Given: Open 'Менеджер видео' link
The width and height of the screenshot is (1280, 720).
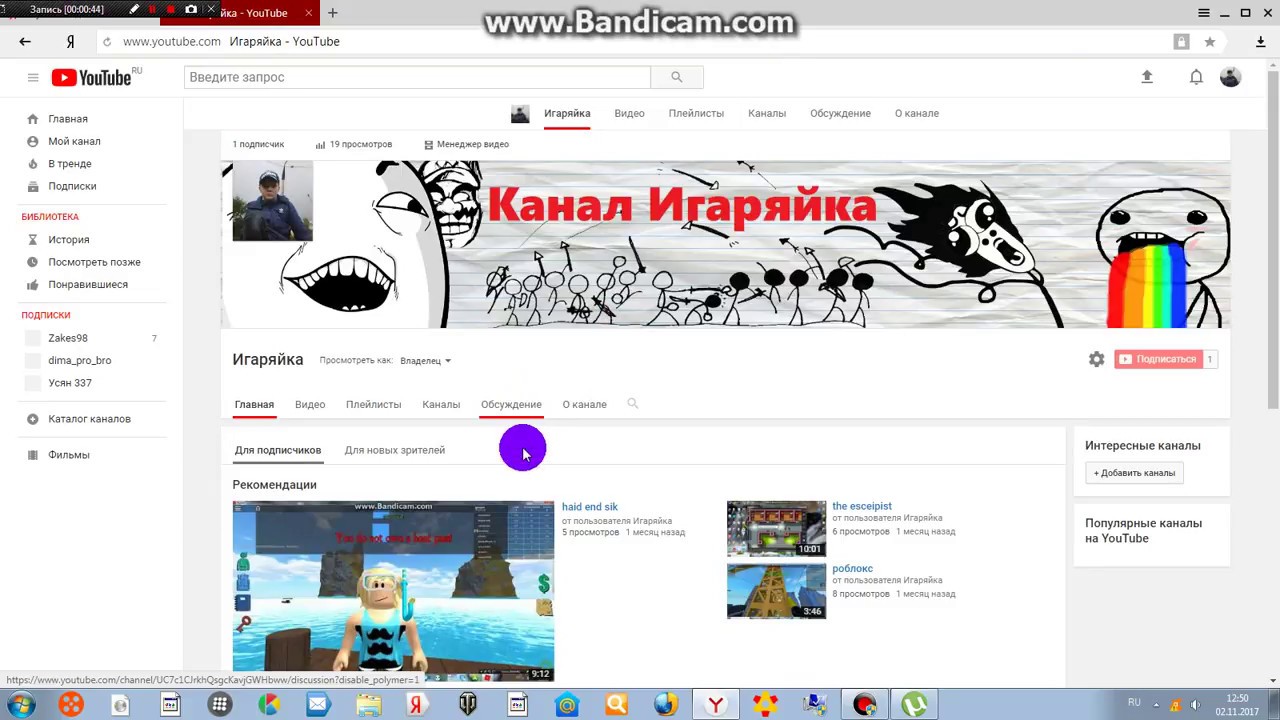Looking at the screenshot, I should tap(466, 144).
